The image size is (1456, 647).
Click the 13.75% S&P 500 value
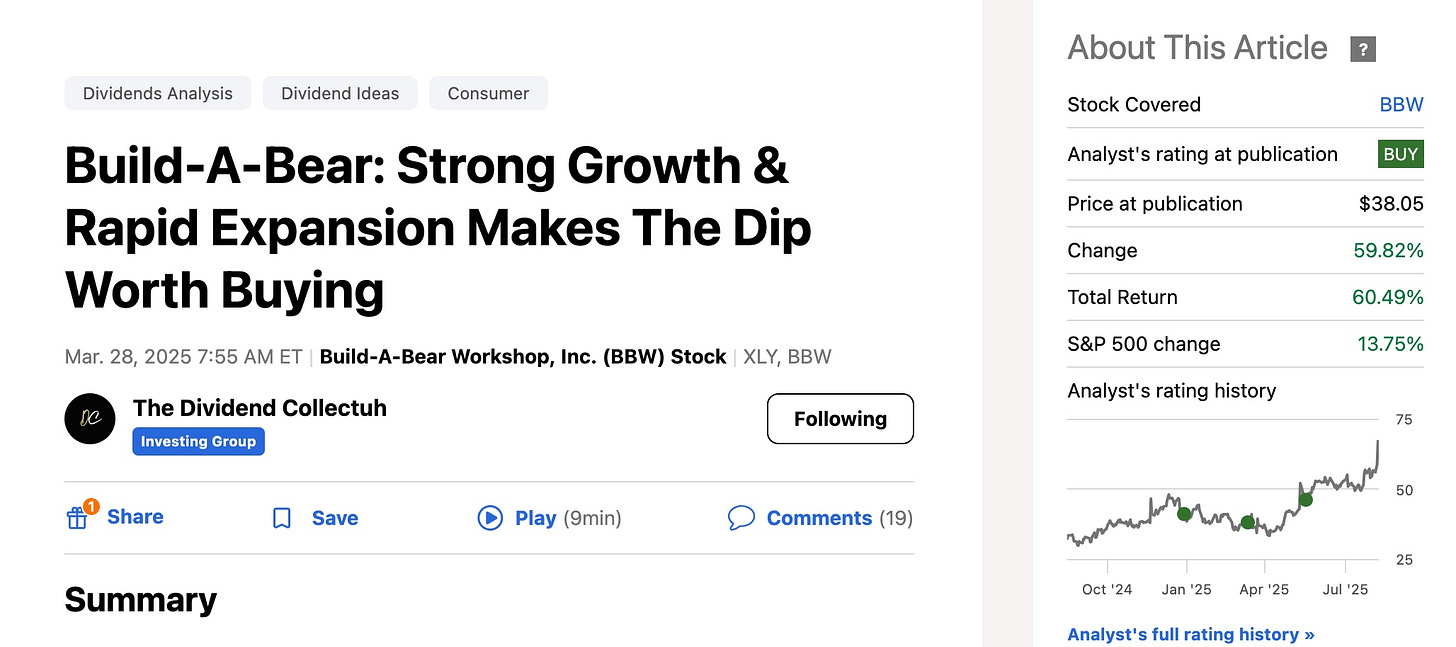tap(1390, 344)
